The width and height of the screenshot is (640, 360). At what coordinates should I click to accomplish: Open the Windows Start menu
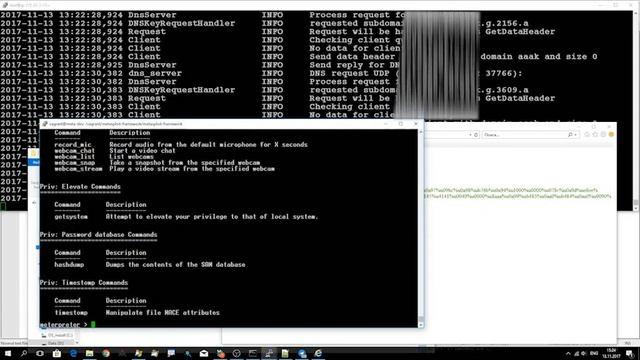8,353
